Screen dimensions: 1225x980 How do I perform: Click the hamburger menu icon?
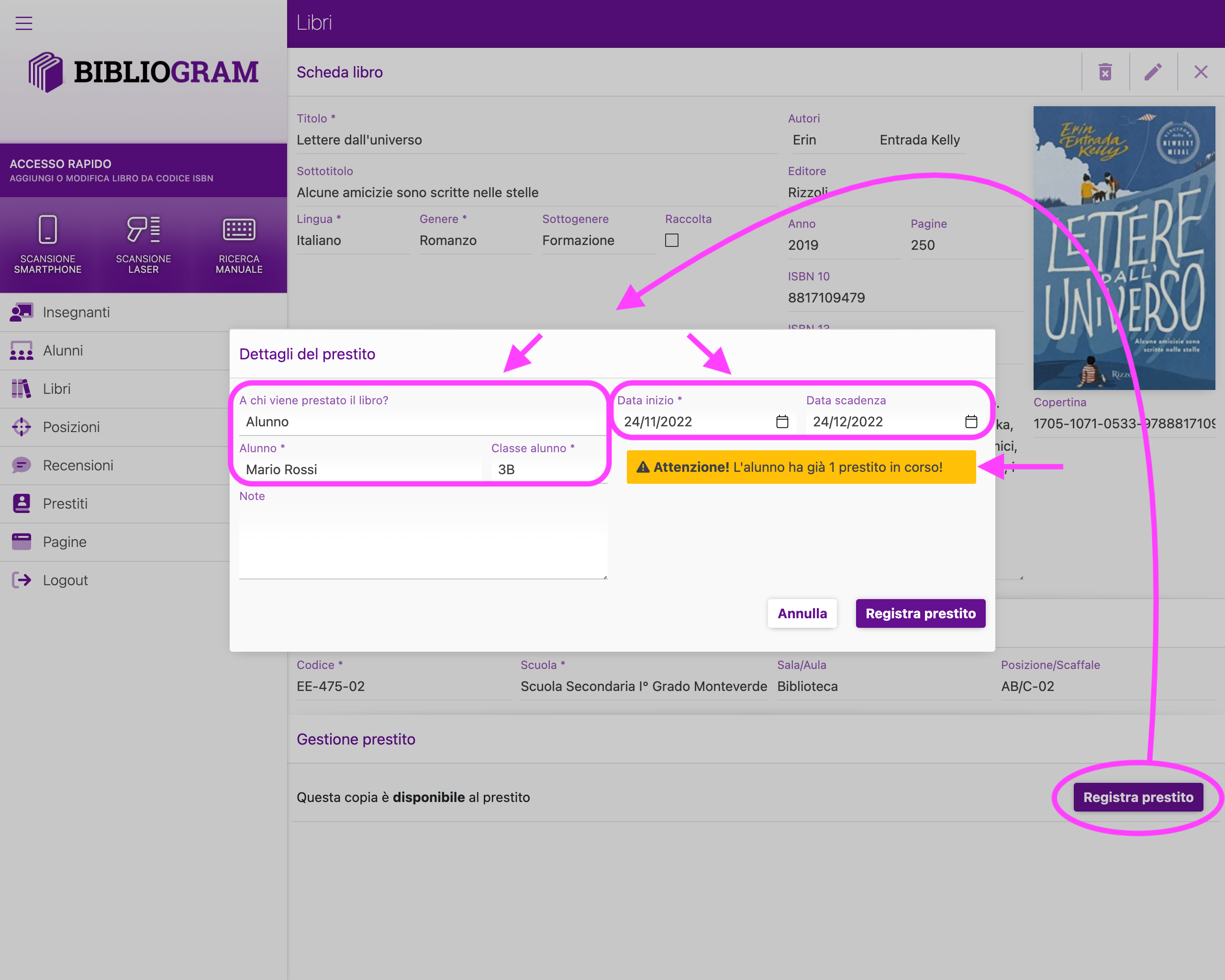point(23,23)
